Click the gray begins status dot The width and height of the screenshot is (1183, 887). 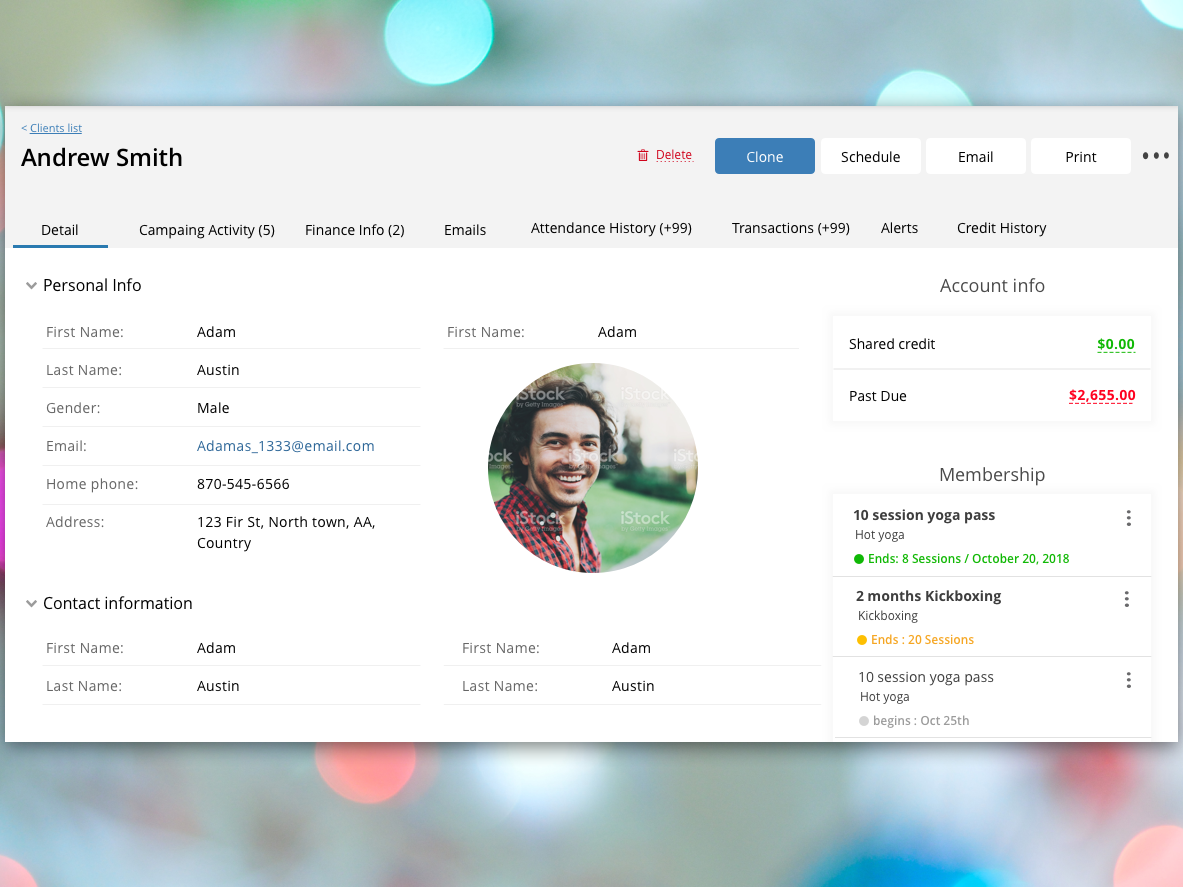(863, 720)
